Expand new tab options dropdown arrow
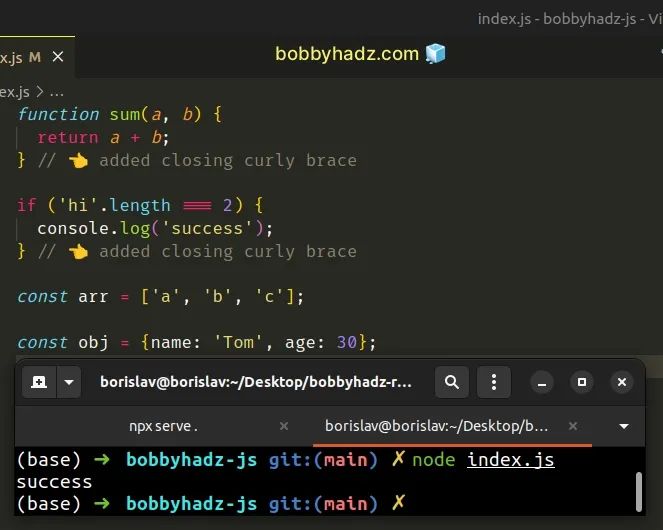663x530 pixels. coord(69,382)
